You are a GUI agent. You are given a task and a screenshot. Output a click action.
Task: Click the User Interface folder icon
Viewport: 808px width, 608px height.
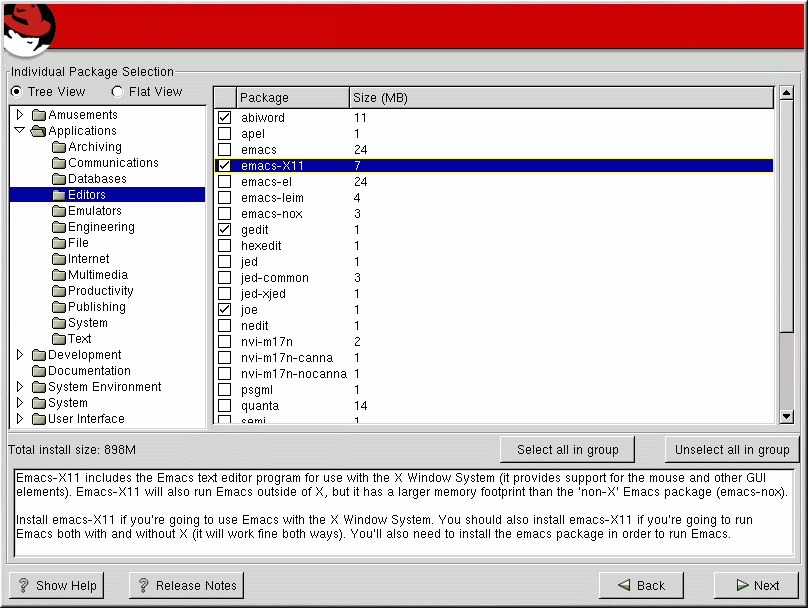pos(39,419)
